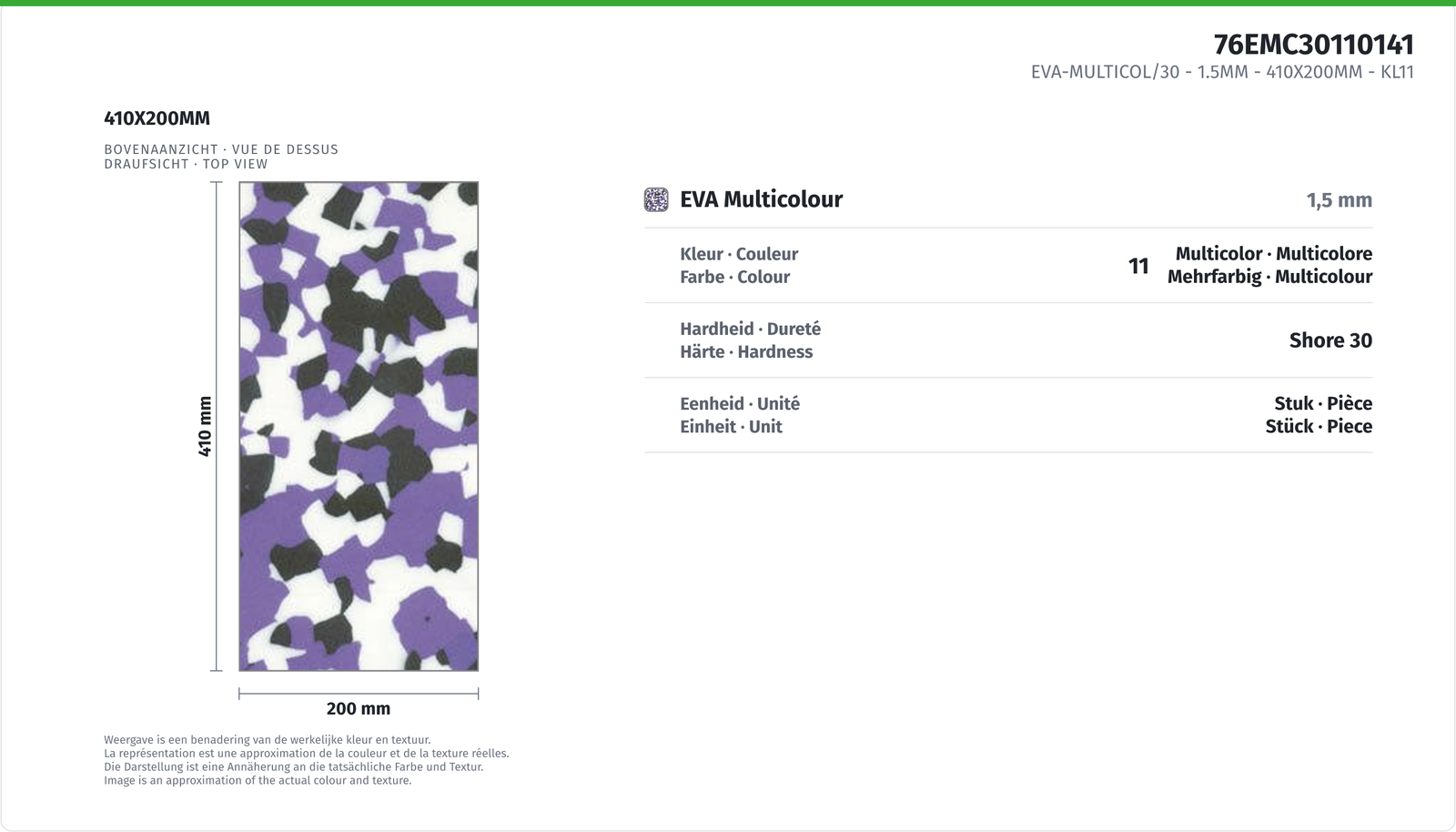Click the German disclaimer 'Die Darstellung ist'
Image resolution: width=1456 pixels, height=832 pixels.
click(x=294, y=766)
